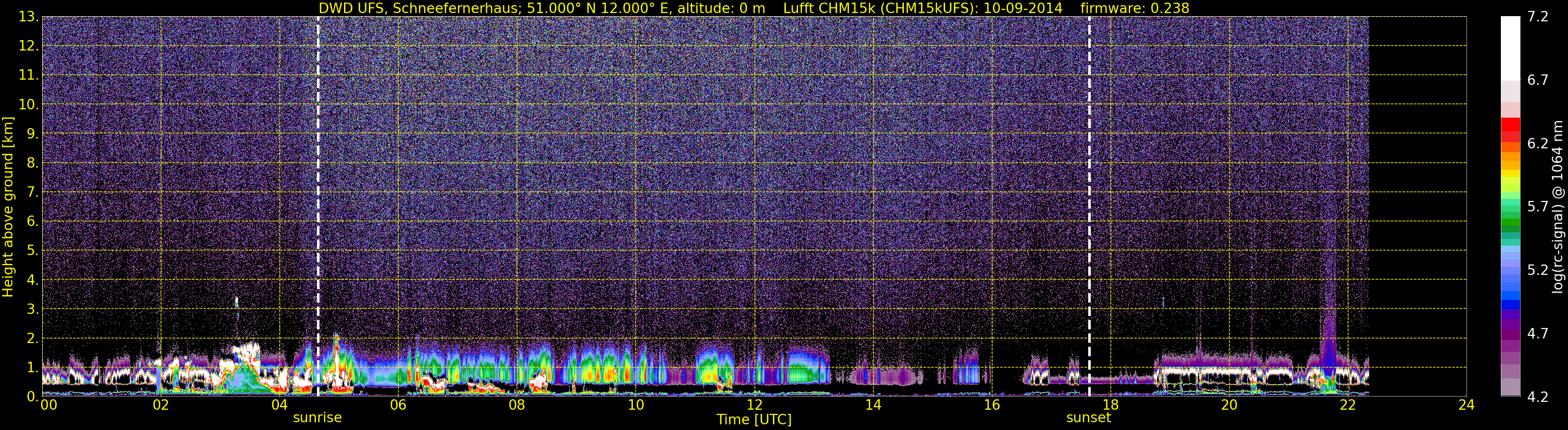
Task: Click the 06 tick on the time axis
Action: 398,406
